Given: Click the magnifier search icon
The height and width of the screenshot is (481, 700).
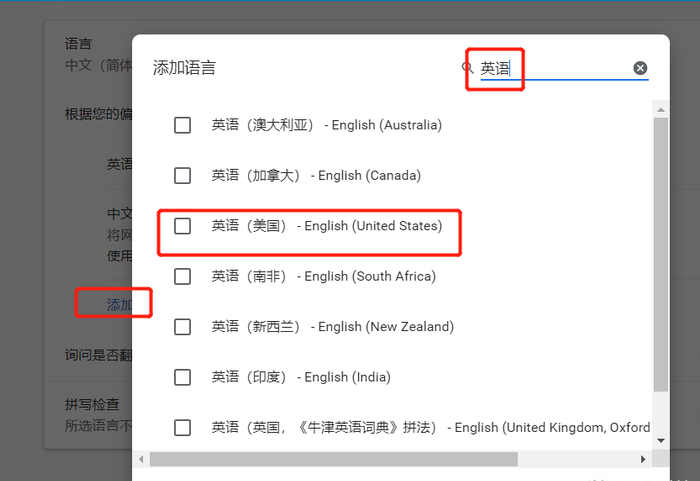Looking at the screenshot, I should (x=467, y=68).
